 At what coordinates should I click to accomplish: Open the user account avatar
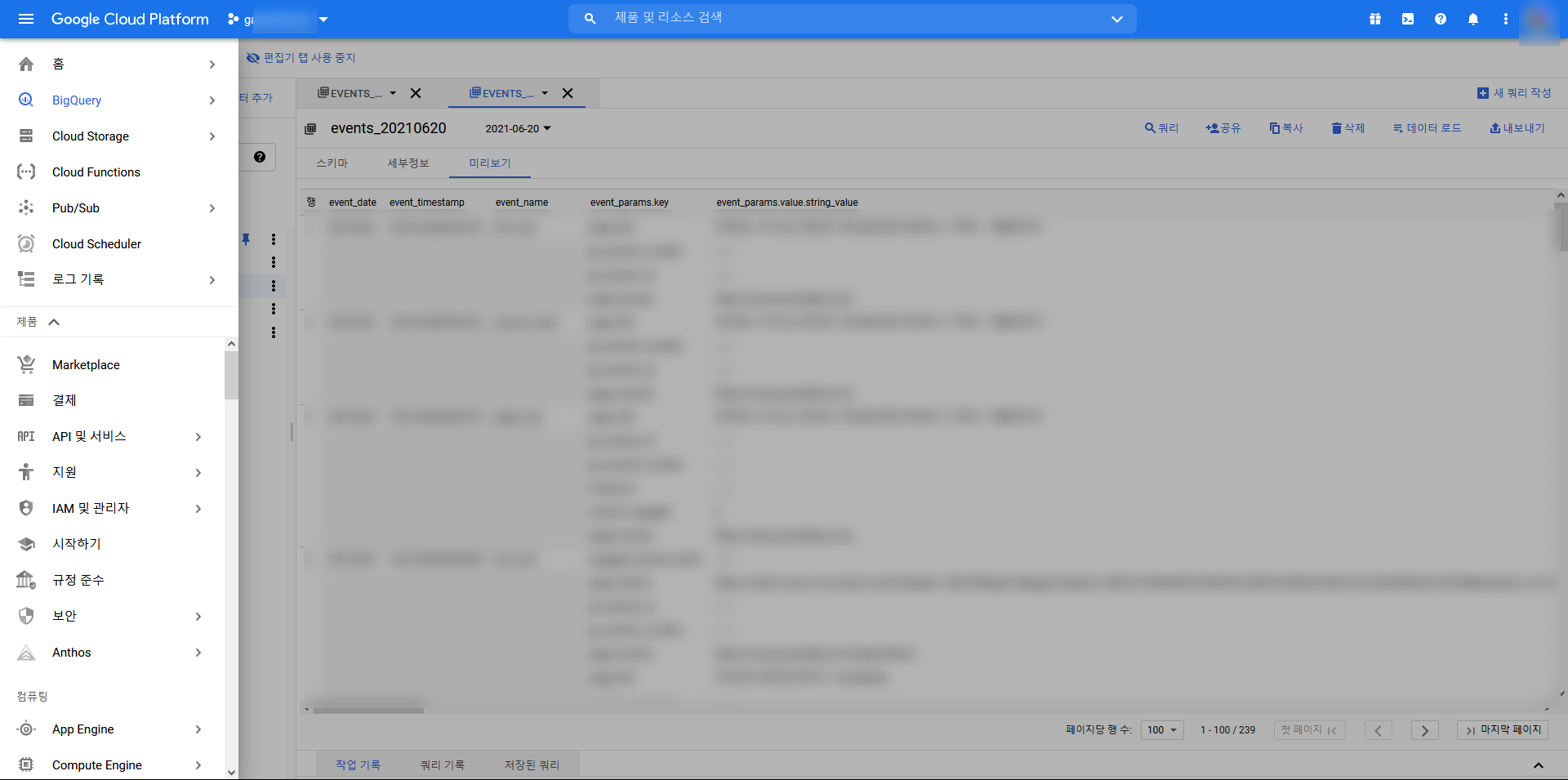(1539, 20)
